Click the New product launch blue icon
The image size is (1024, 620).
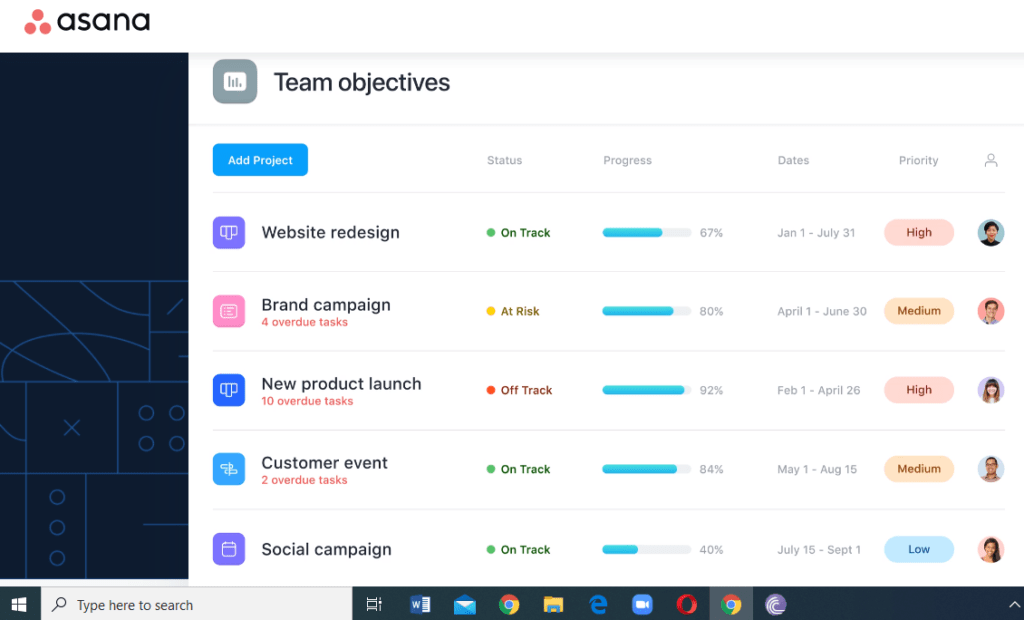(x=228, y=390)
